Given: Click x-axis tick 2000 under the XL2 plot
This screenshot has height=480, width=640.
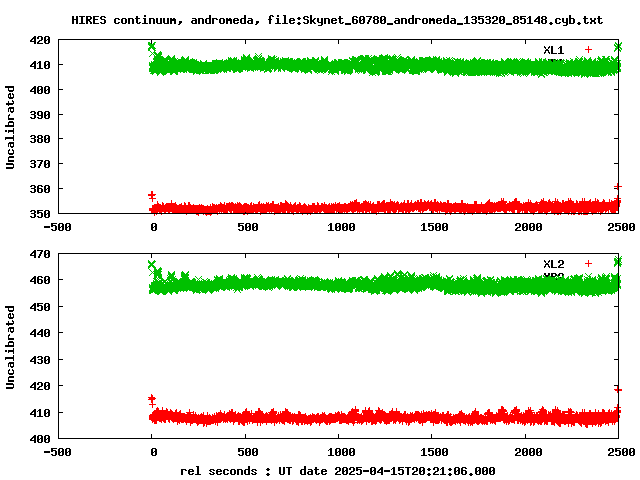Looking at the screenshot, I should (528, 452).
